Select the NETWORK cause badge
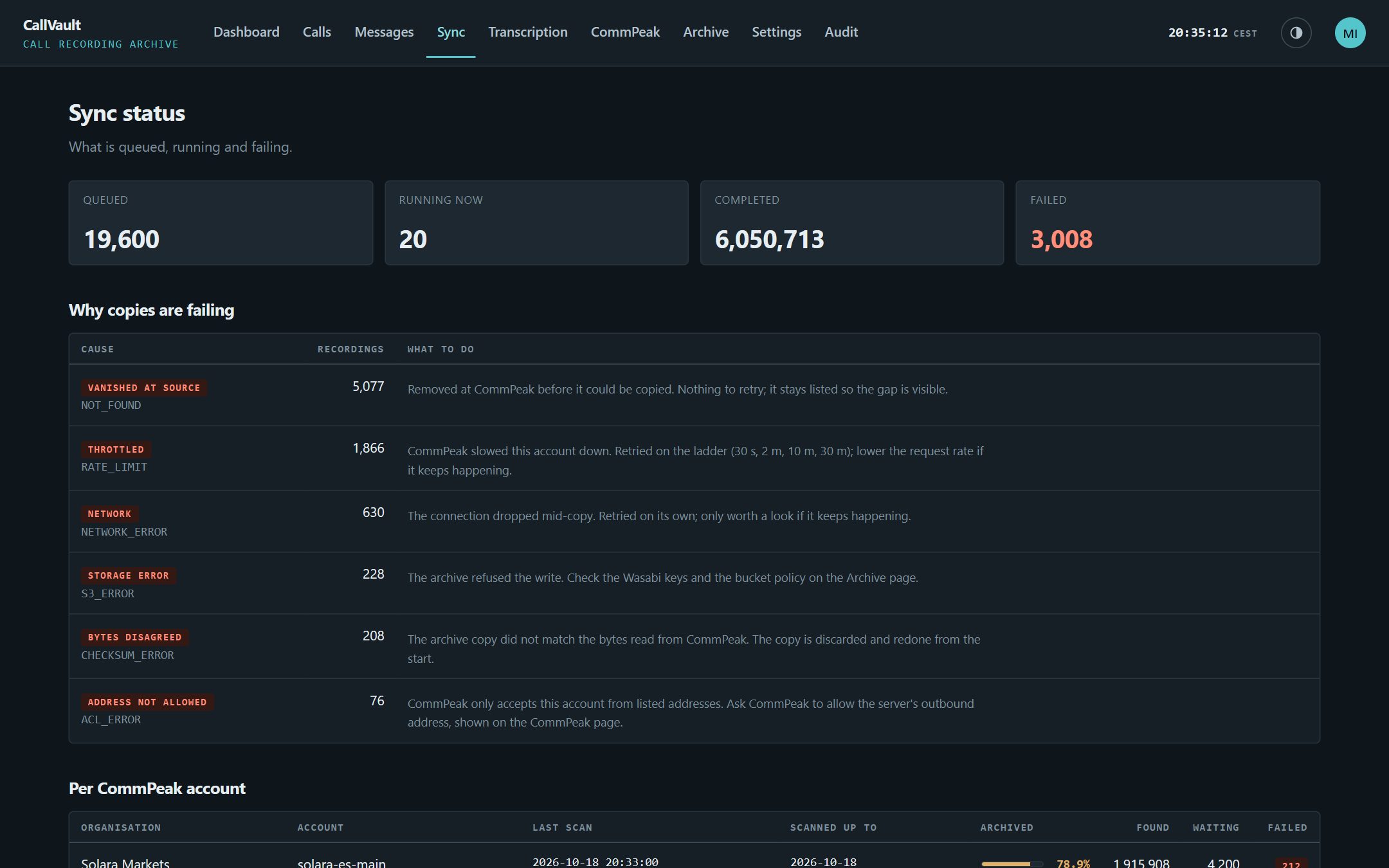This screenshot has width=1389, height=868. point(109,514)
